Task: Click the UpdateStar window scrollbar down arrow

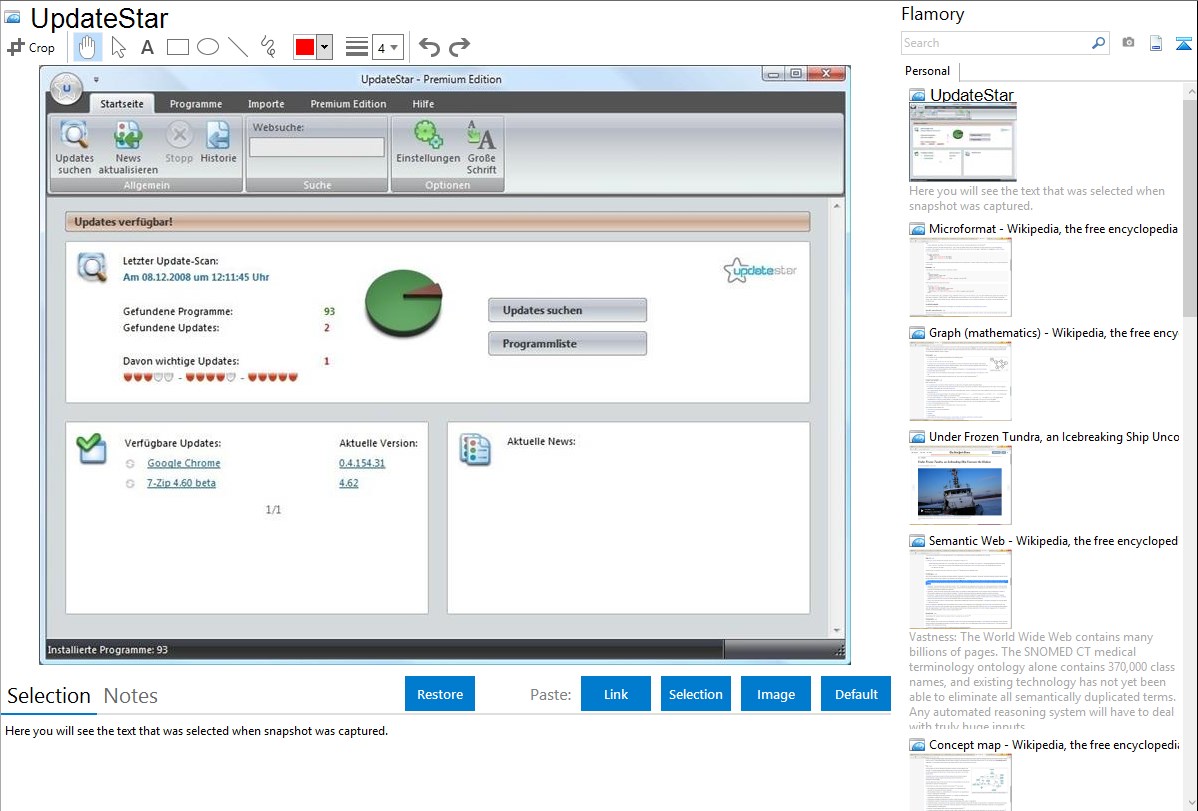Action: (x=837, y=631)
